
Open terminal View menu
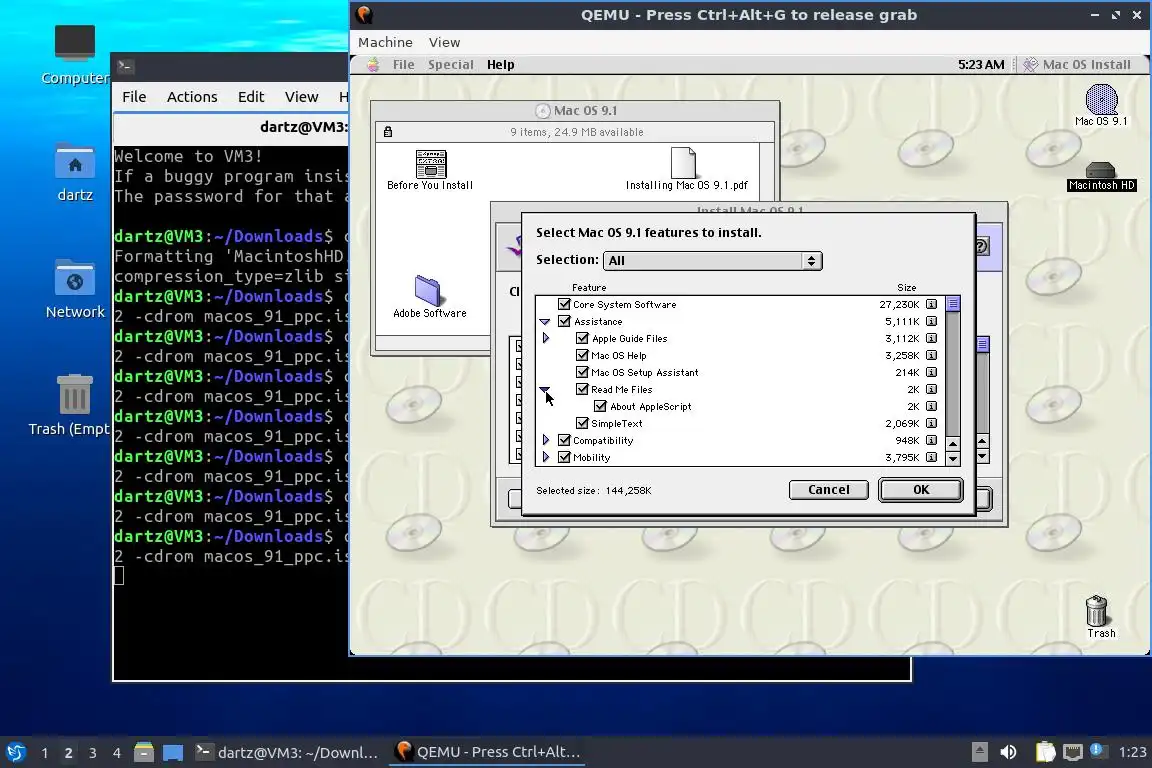tap(301, 96)
